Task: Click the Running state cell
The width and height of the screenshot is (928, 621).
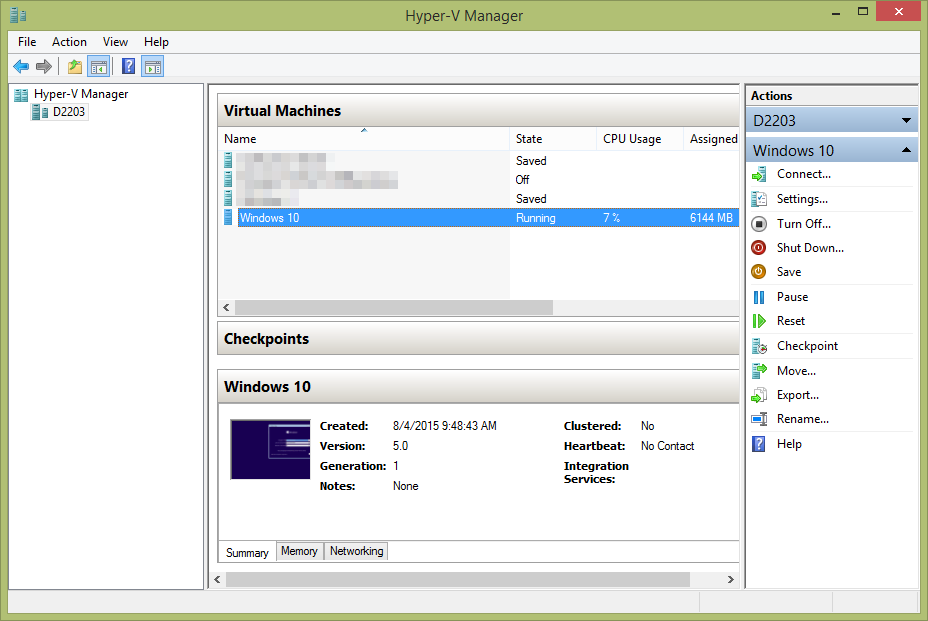Action: [x=536, y=218]
